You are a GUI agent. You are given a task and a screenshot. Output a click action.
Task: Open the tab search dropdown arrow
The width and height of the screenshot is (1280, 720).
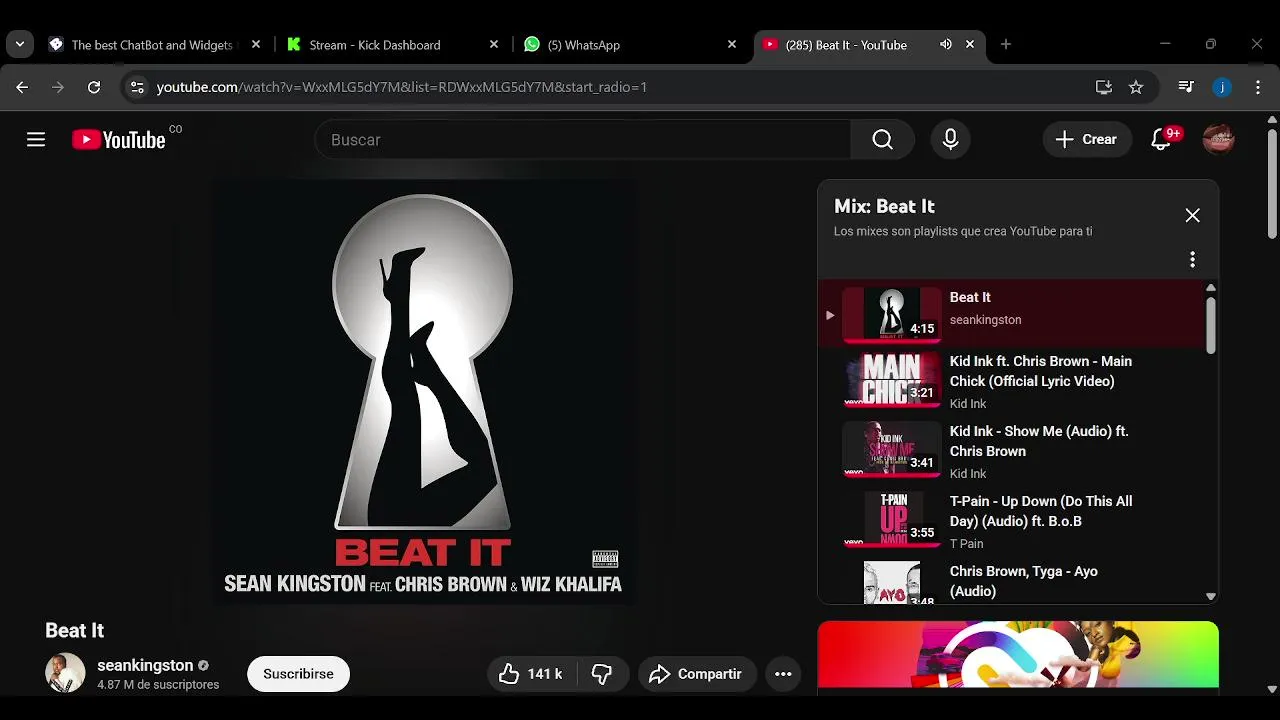tap(20, 44)
